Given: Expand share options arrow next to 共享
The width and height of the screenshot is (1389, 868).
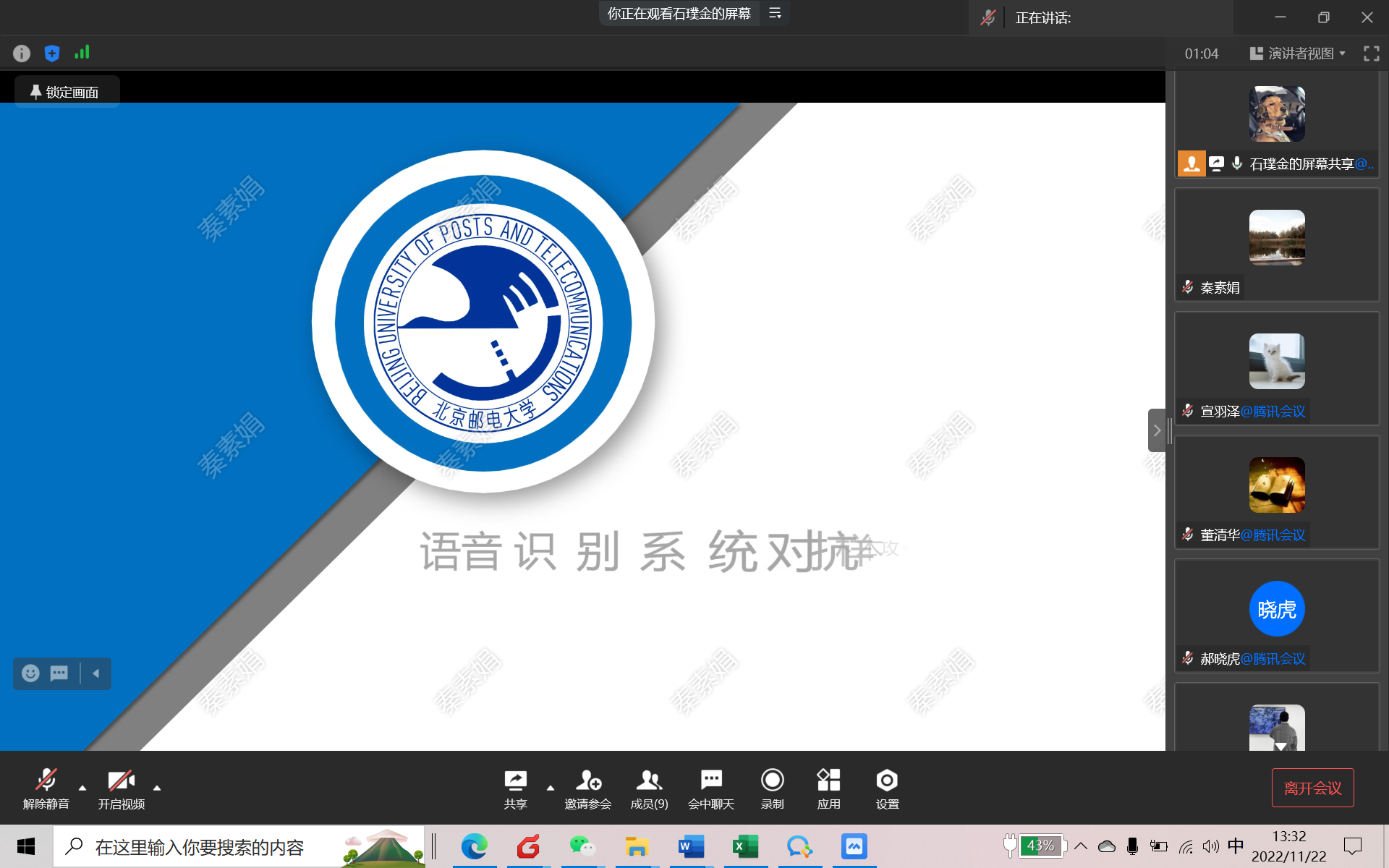Looking at the screenshot, I should [x=551, y=788].
